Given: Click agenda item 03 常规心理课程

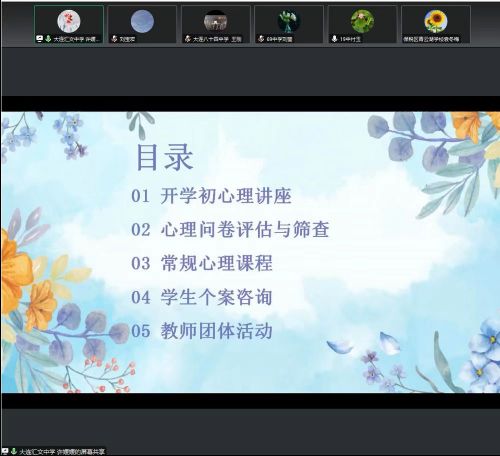Looking at the screenshot, I should click(202, 263).
